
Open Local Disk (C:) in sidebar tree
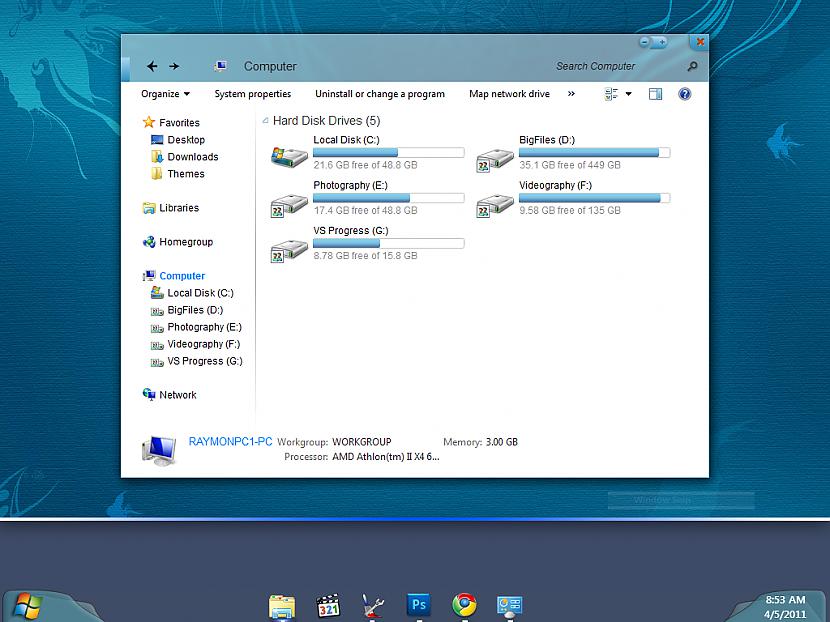click(200, 293)
